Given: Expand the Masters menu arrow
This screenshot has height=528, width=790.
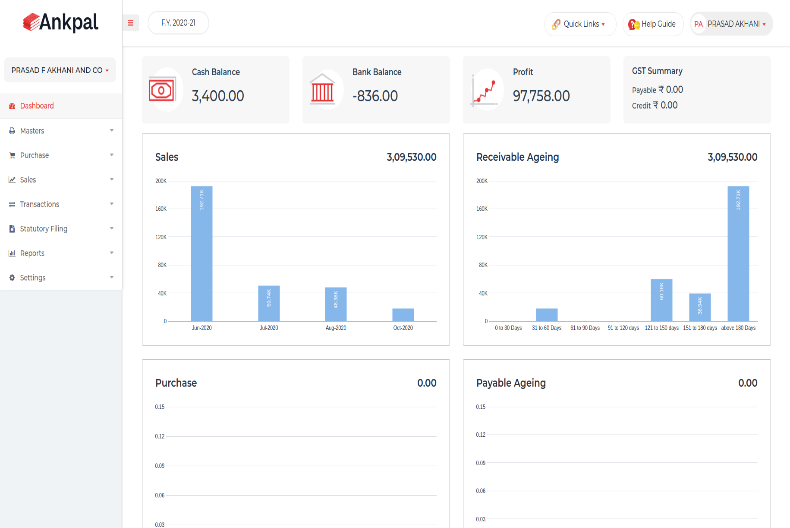Looking at the screenshot, I should (x=111, y=131).
